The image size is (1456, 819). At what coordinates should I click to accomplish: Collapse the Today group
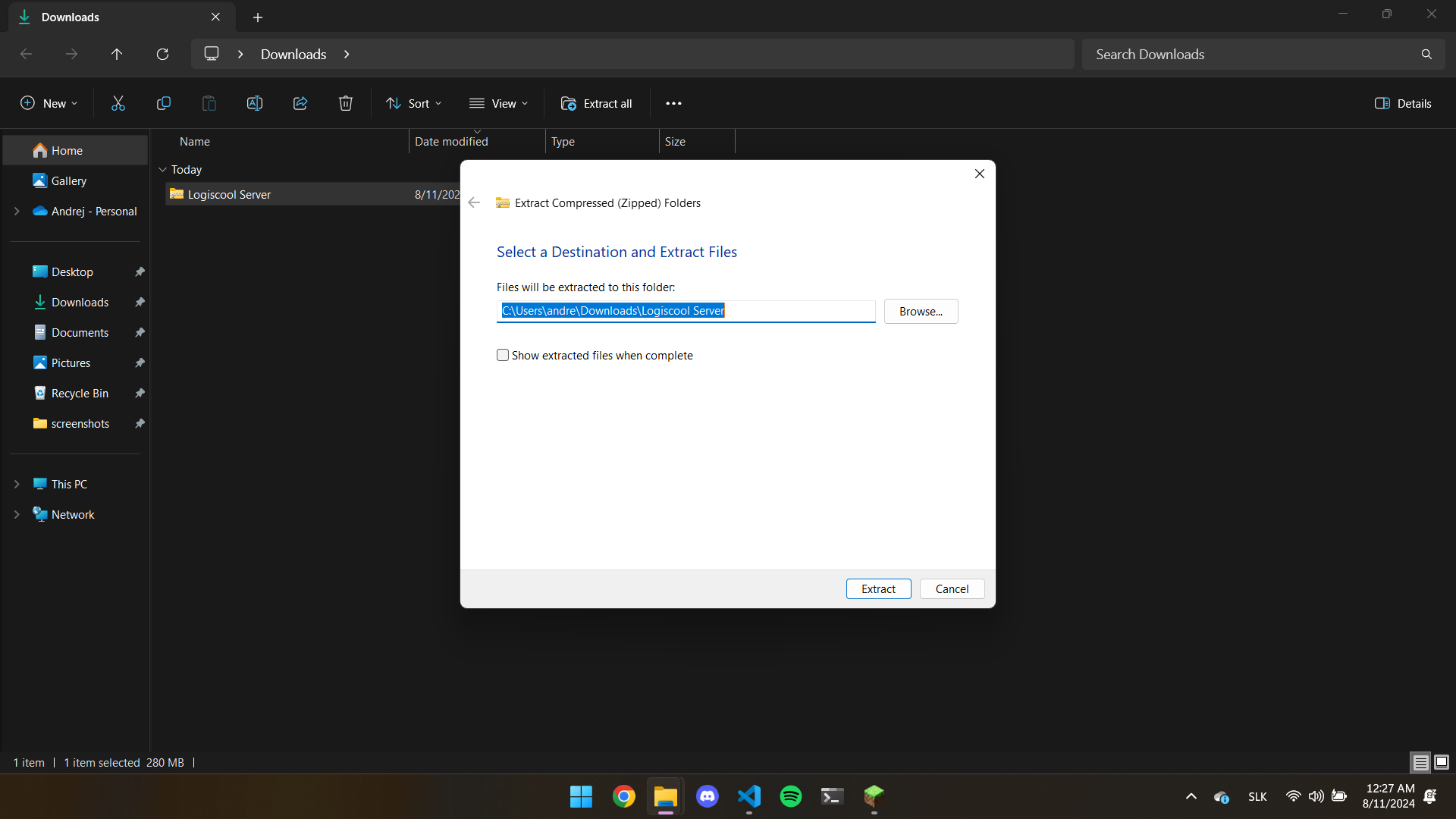pyautogui.click(x=162, y=170)
